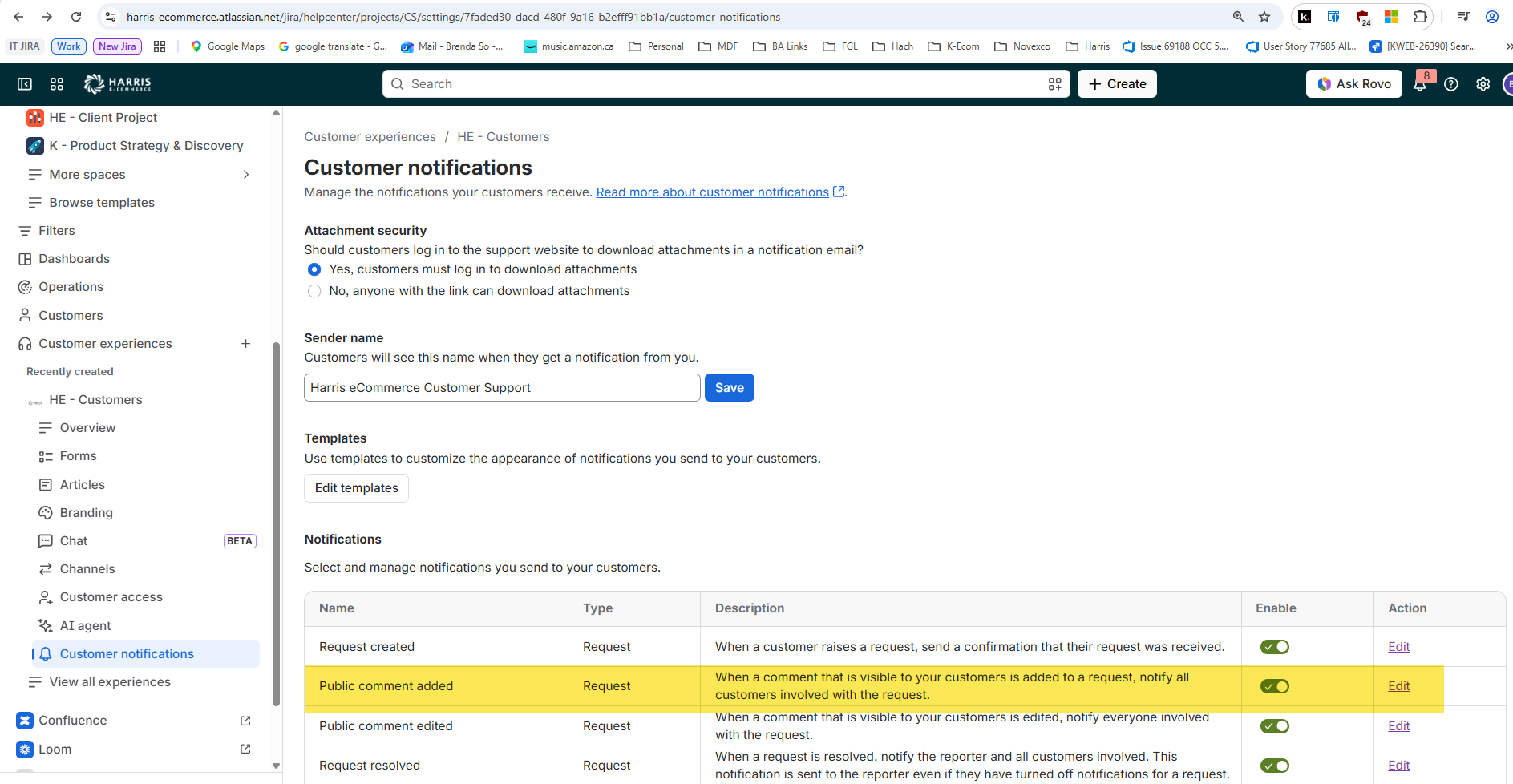This screenshot has height=784, width=1513.
Task: Toggle Request resolved notification switch
Action: [1275, 766]
